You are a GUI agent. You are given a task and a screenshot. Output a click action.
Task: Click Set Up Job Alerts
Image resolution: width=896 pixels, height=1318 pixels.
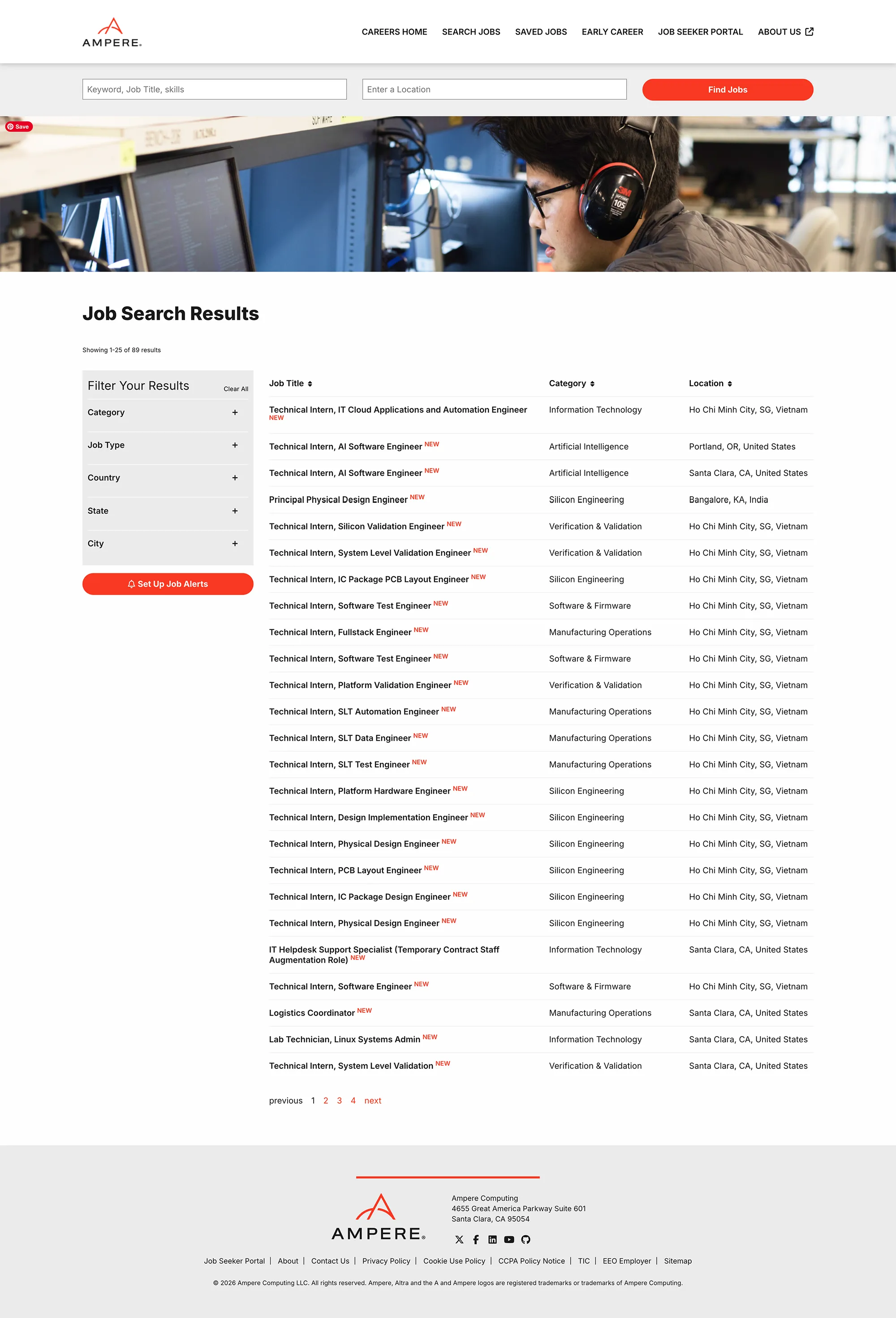click(x=168, y=583)
